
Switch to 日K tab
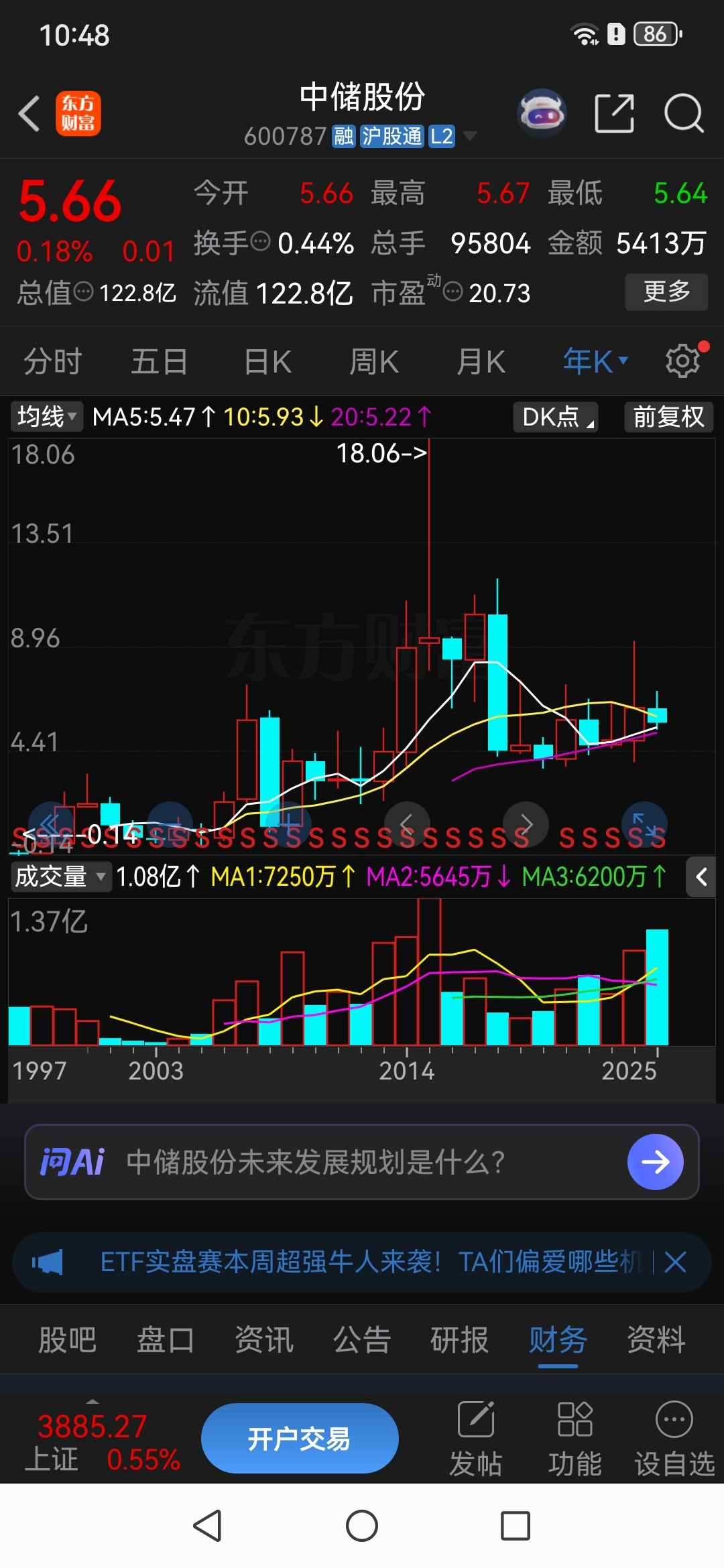tap(267, 361)
